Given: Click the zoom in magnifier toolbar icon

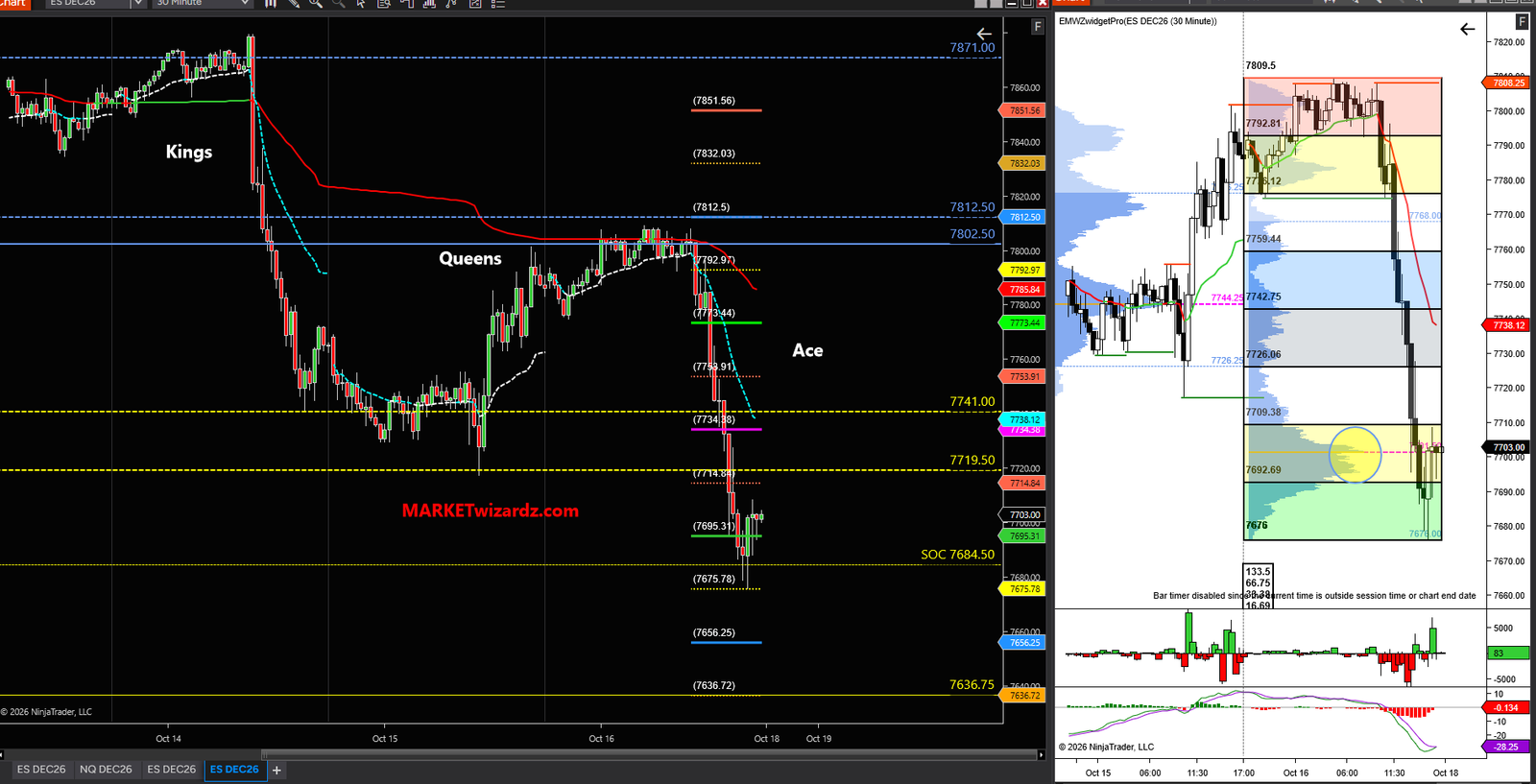Looking at the screenshot, I should (x=316, y=4).
